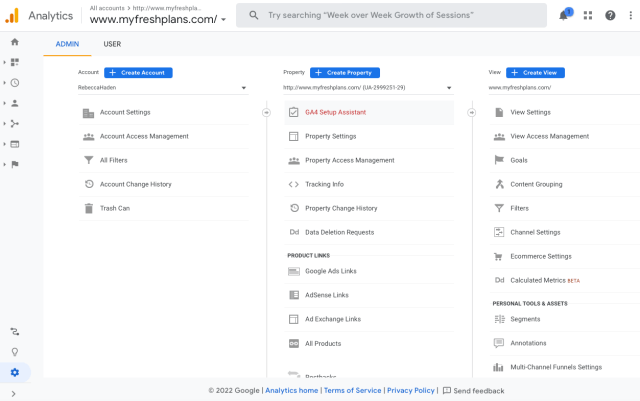Click the Create Property button
The height and width of the screenshot is (401, 640).
[345, 73]
